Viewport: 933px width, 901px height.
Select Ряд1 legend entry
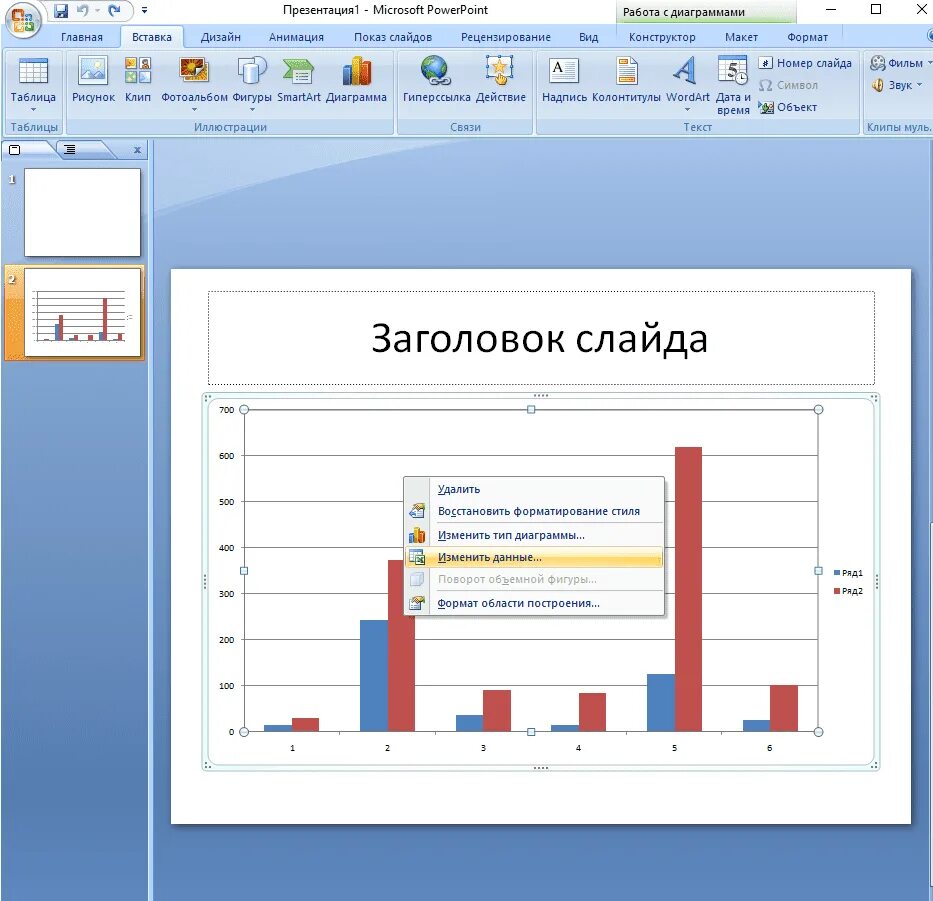(848, 573)
